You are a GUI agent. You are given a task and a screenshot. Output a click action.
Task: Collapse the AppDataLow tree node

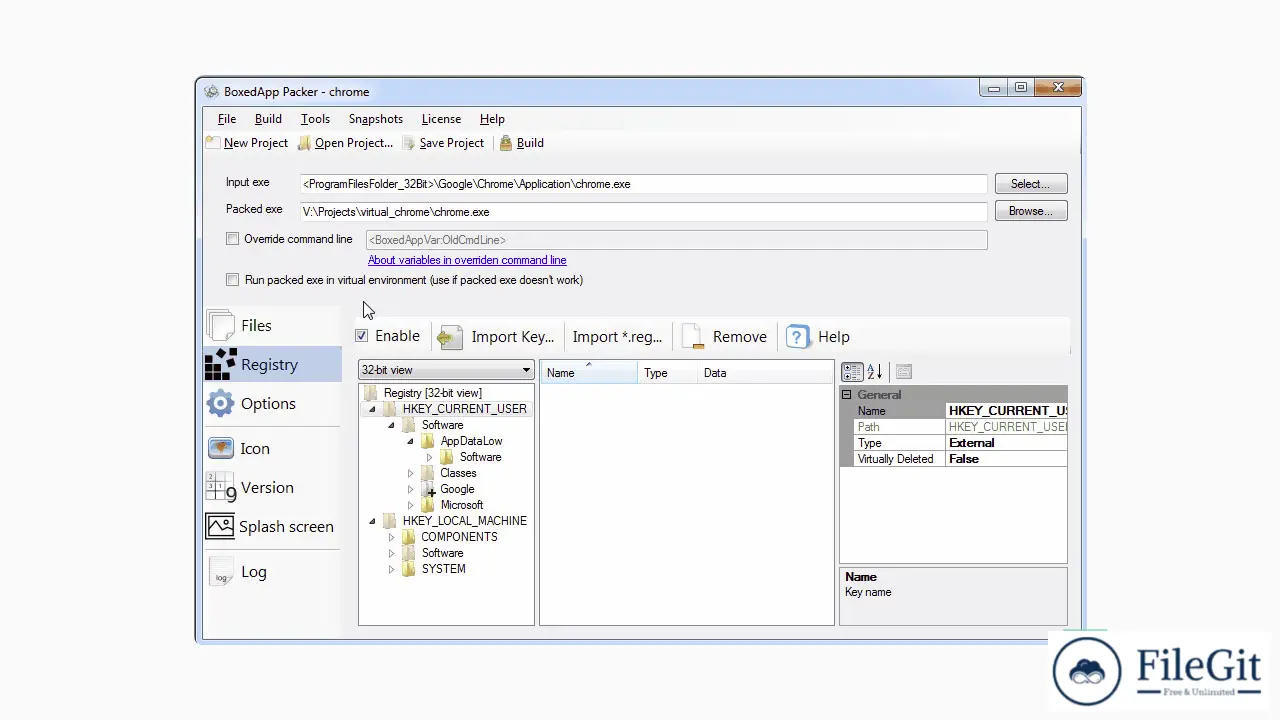coord(410,441)
